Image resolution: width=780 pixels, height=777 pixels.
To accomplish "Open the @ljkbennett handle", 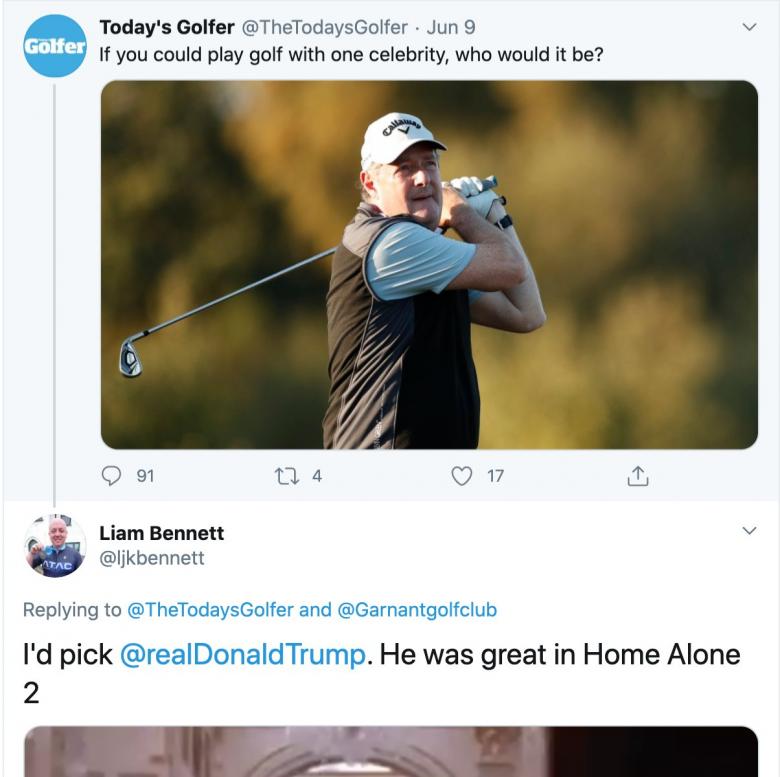I will 152,558.
